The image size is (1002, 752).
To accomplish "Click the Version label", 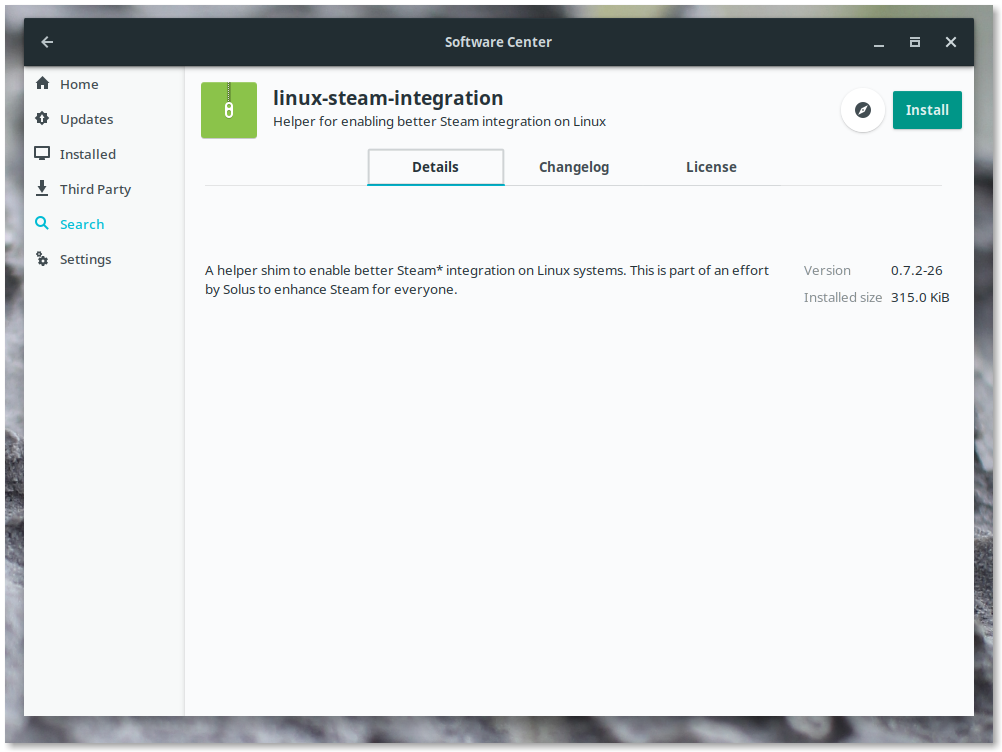I will click(x=827, y=270).
